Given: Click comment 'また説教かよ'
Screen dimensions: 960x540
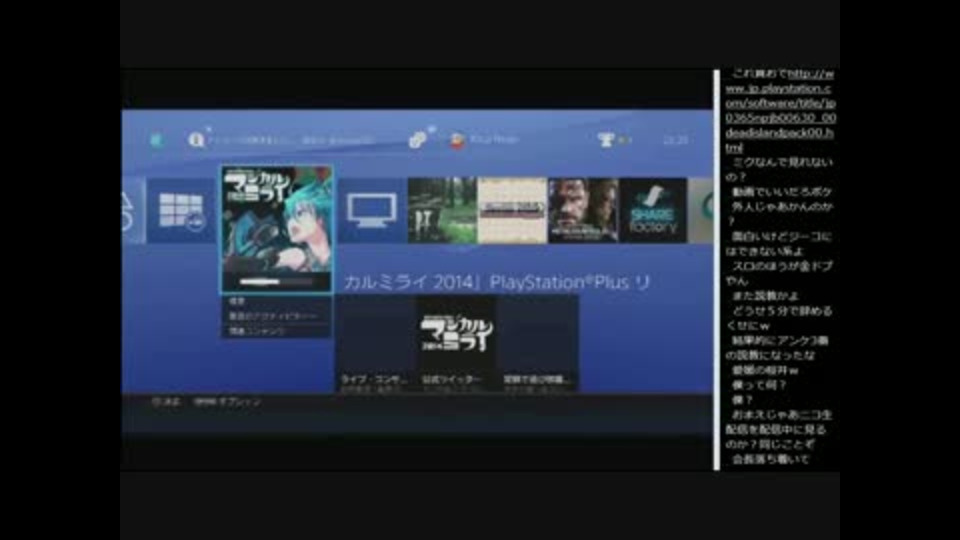Looking at the screenshot, I should click(765, 296).
